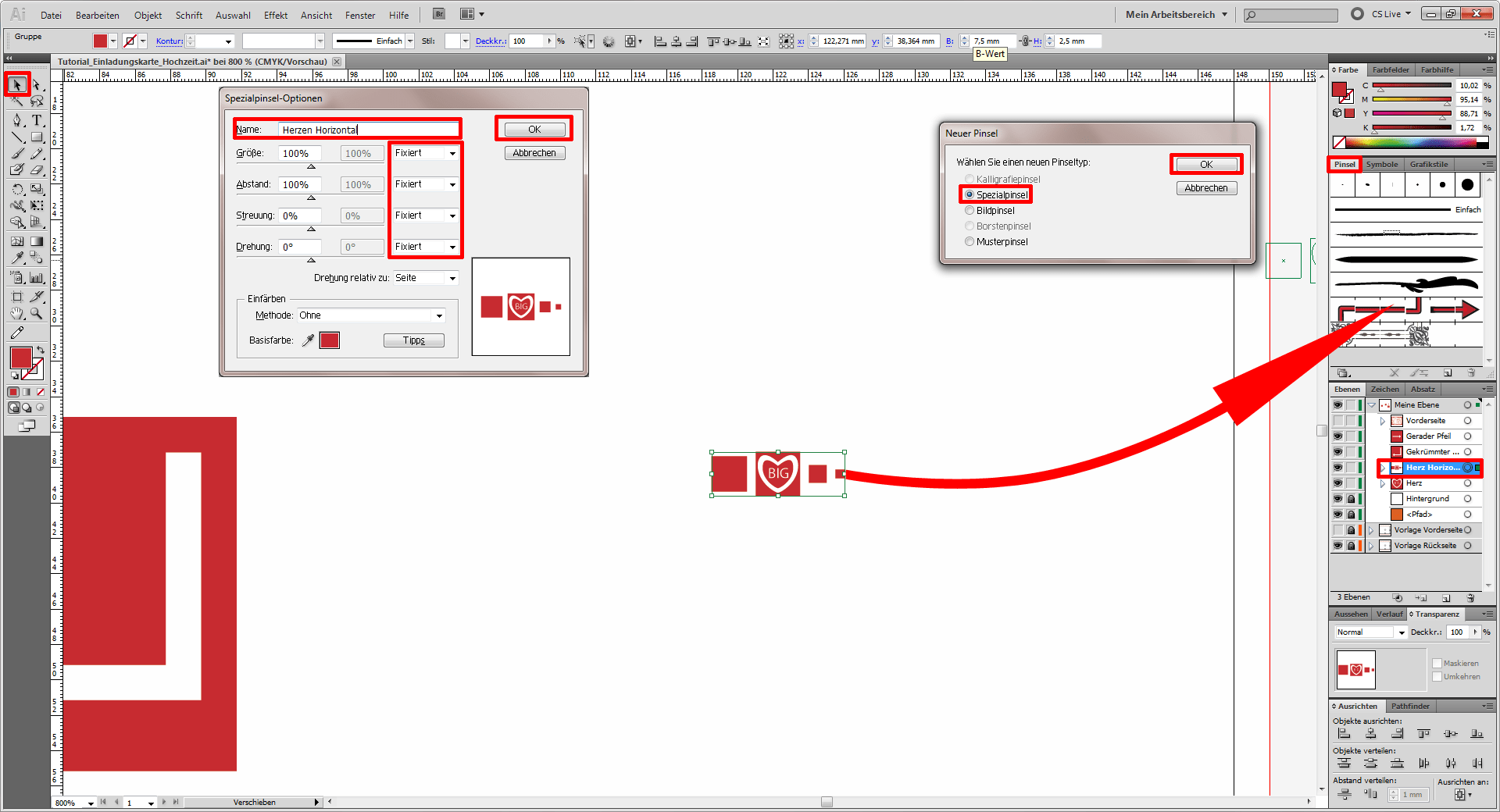Click the Basisfarbe red color swatch
The image size is (1500, 812).
pos(330,340)
